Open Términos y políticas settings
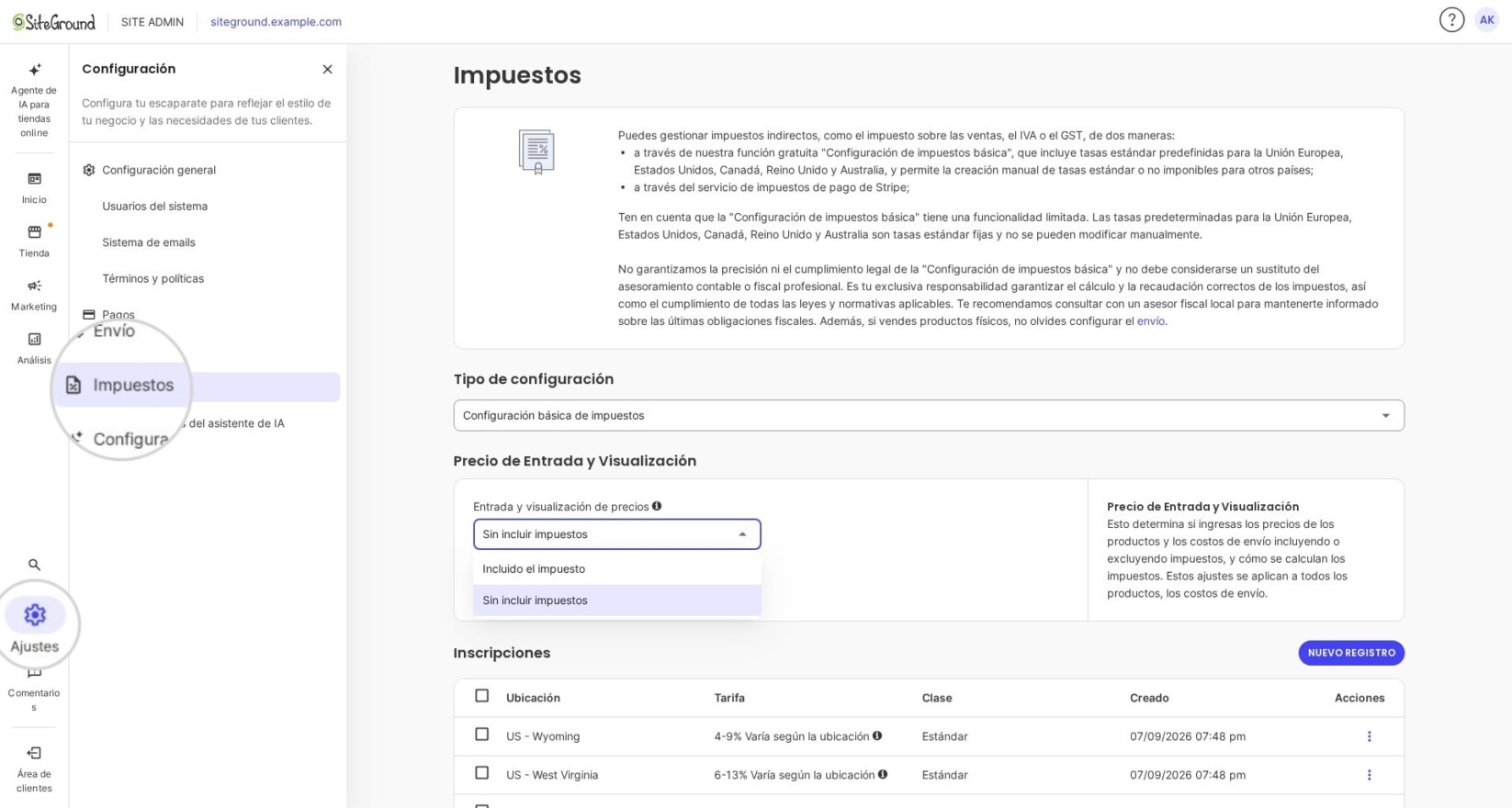This screenshot has width=1512, height=808. pyautogui.click(x=153, y=278)
